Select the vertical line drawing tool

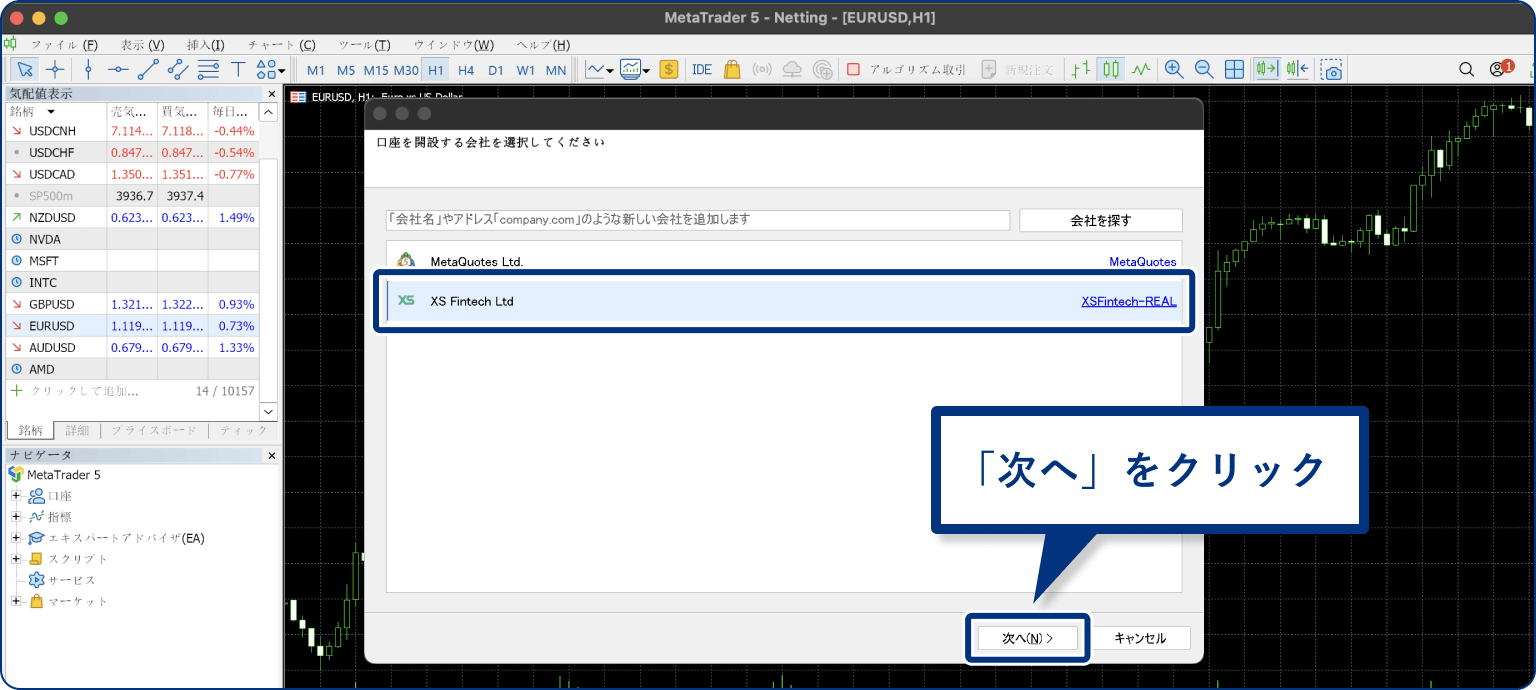coord(88,69)
